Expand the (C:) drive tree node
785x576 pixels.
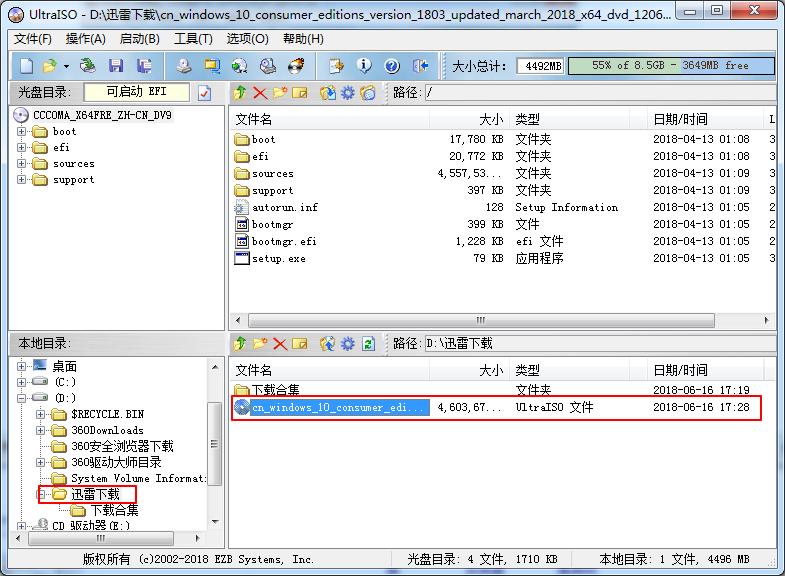(x=22, y=382)
